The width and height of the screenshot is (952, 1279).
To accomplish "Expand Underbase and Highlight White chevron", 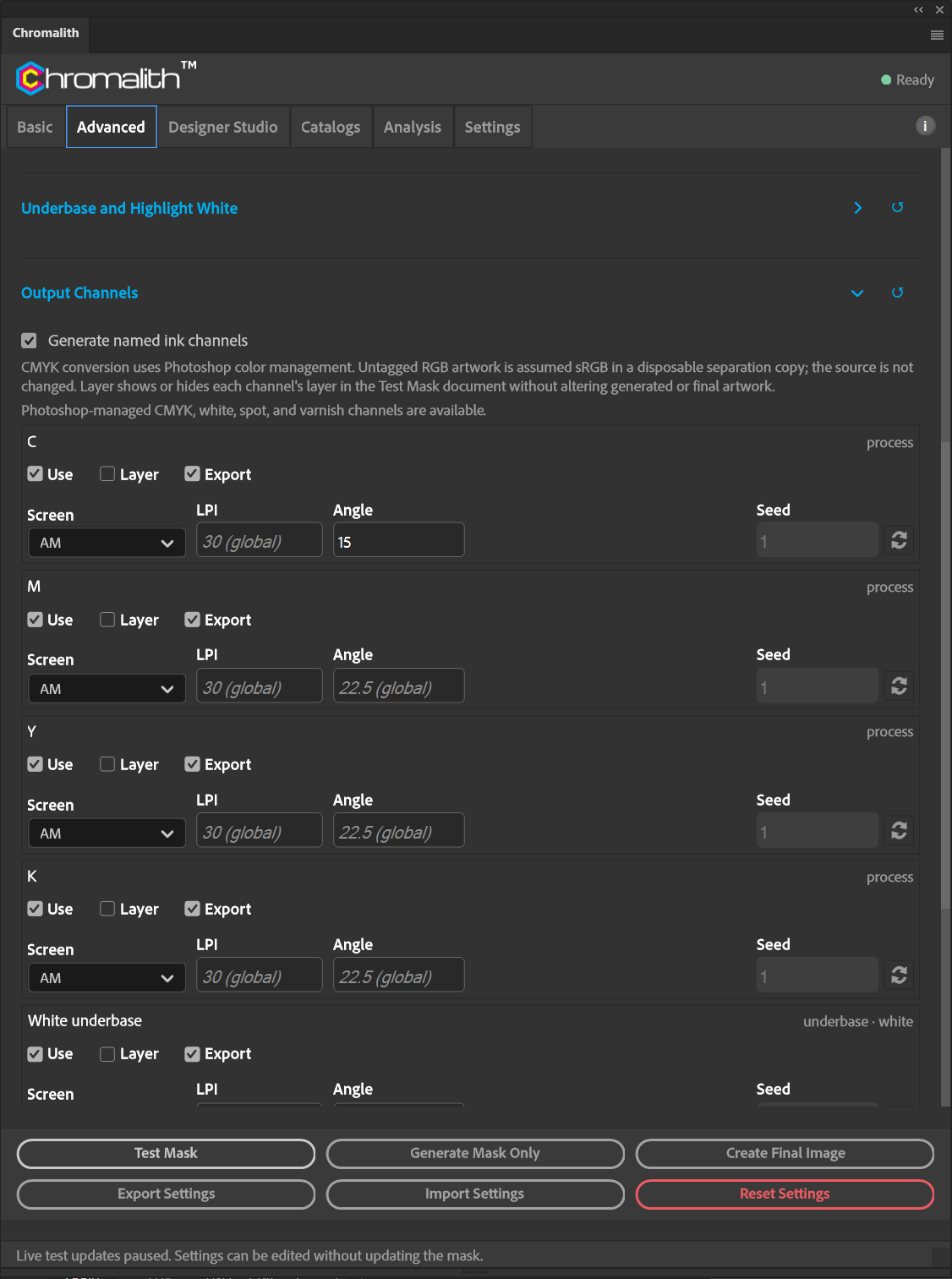I will tap(857, 207).
